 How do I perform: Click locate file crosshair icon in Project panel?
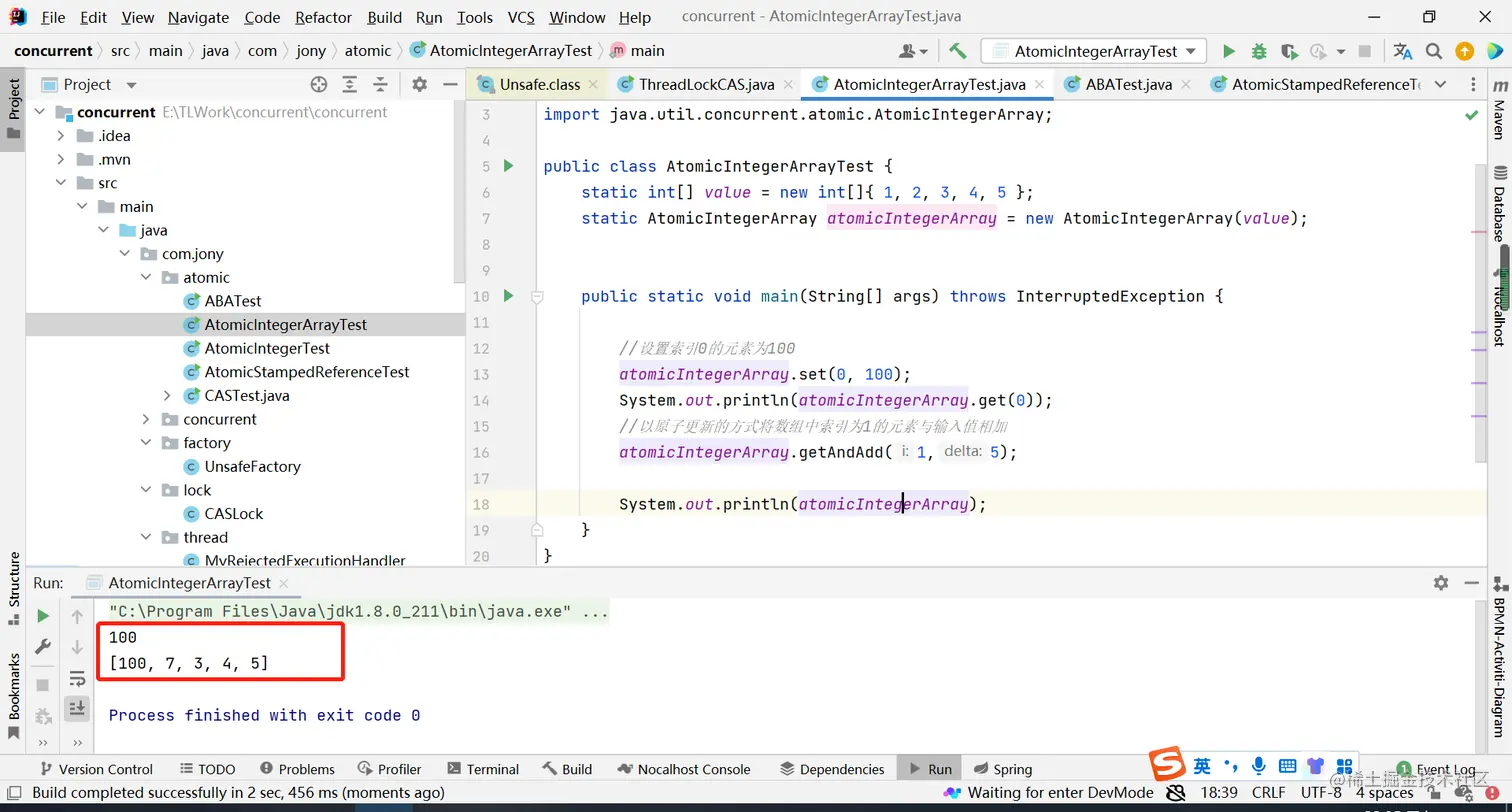point(319,85)
